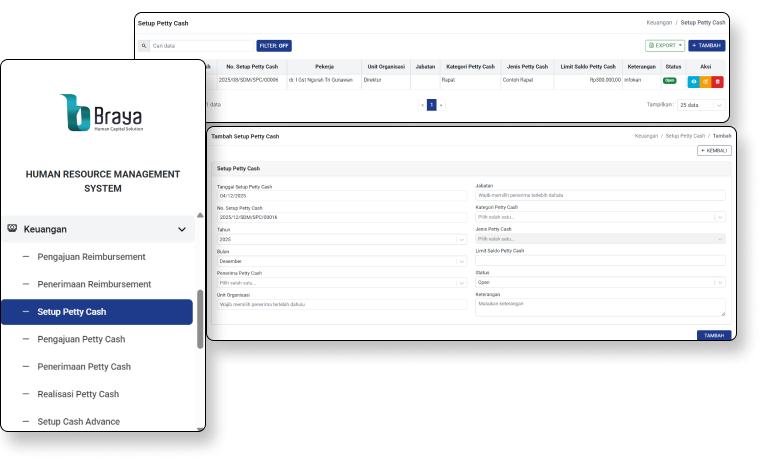Open the Bulan Desember dropdown
760x468 pixels.
tap(342, 261)
